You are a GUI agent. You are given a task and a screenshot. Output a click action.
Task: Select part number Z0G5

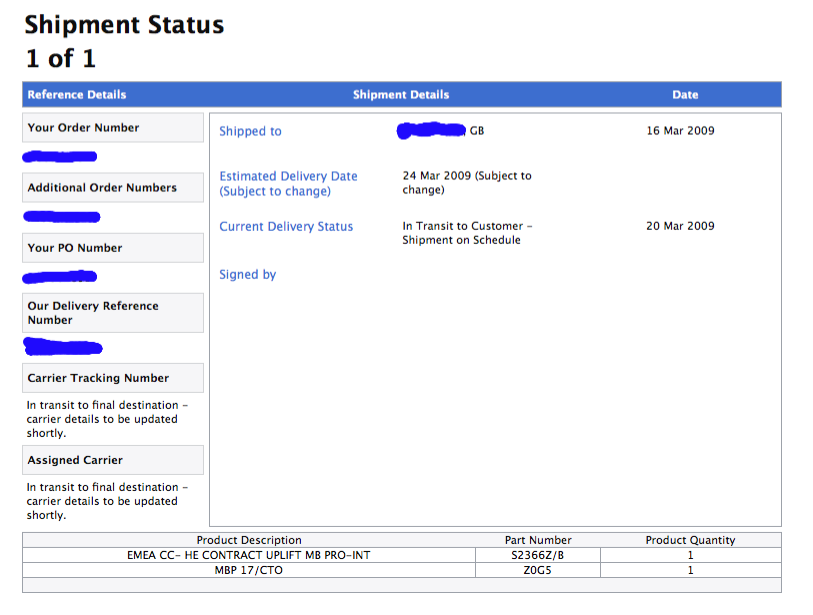click(x=538, y=570)
